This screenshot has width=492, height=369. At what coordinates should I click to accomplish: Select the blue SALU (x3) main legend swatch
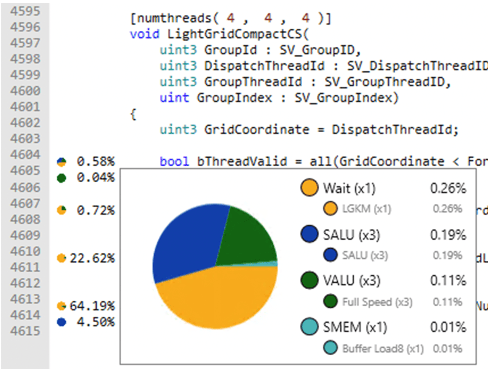[309, 234]
